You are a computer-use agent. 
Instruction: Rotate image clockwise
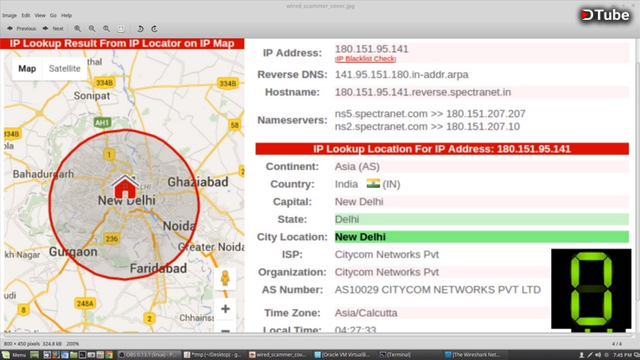tap(154, 29)
